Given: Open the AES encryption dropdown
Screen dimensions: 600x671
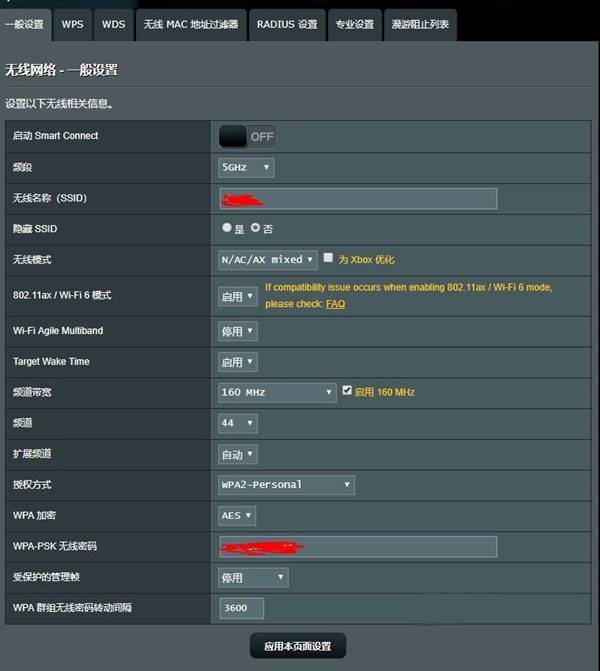Looking at the screenshot, I should click(237, 516).
